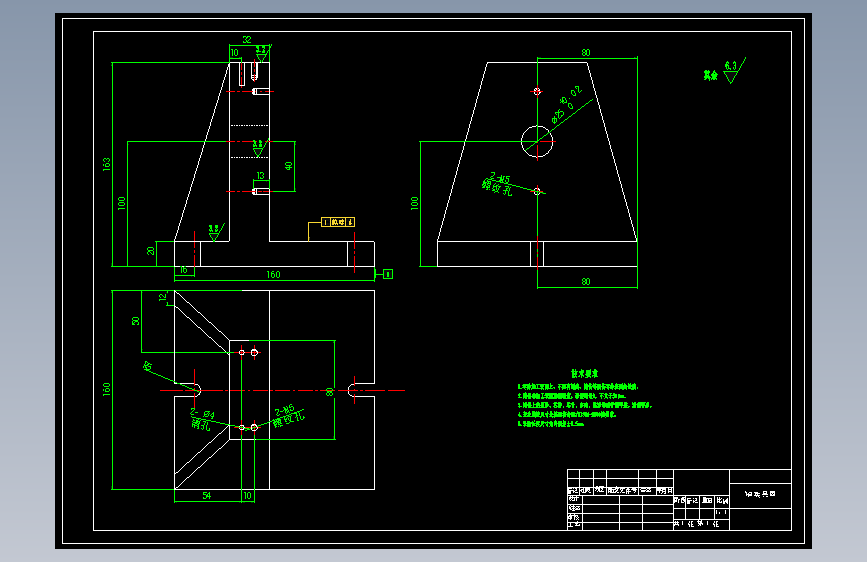Select the 13 hole depth dimension
867x562 pixels.
pos(260,176)
